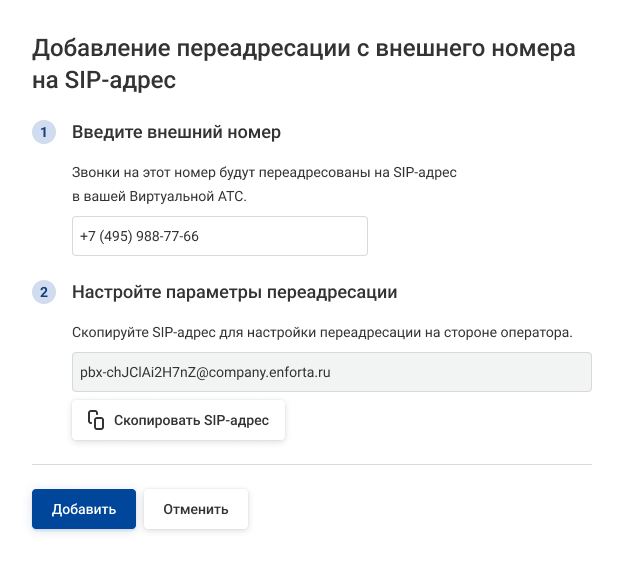Click the copy icon beside Скопировать SIP-адрес

coord(96,420)
